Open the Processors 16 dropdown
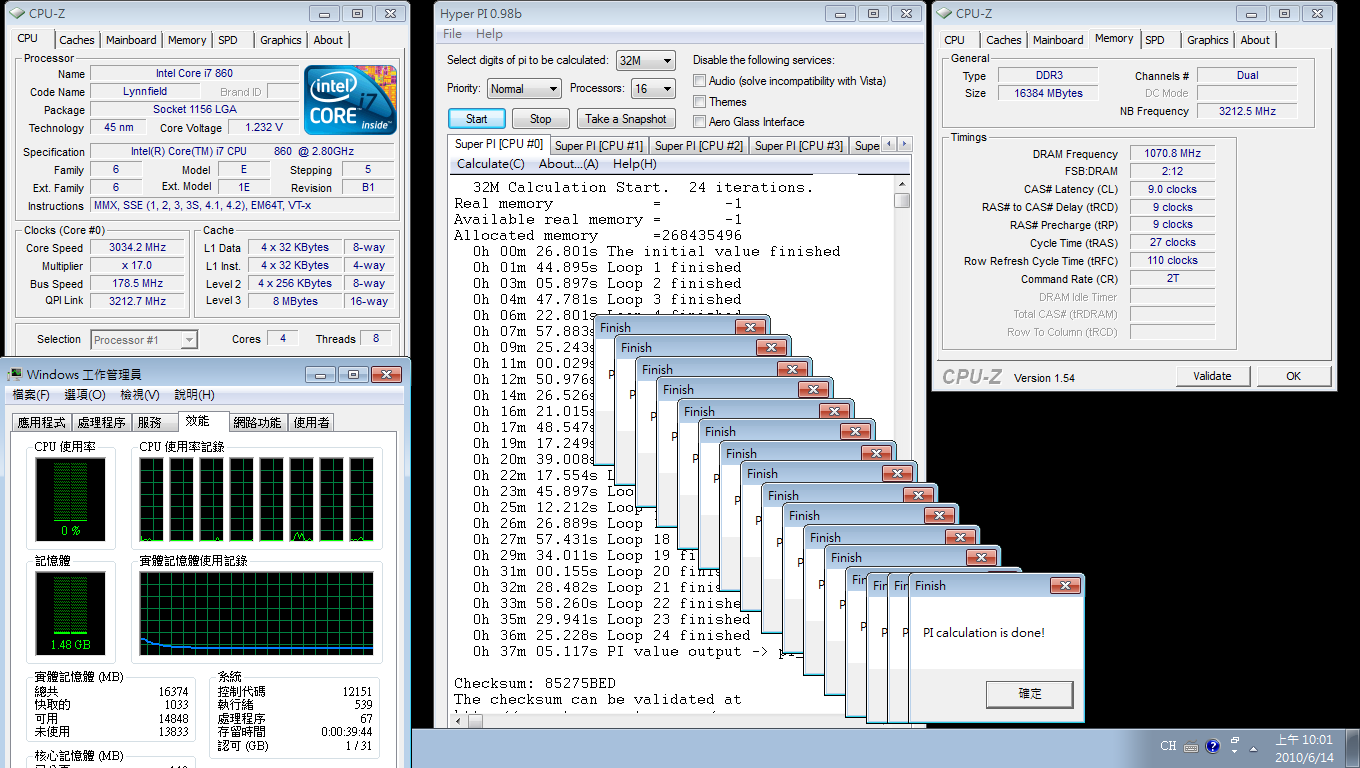Screen dimensions: 1360x768 (654, 89)
